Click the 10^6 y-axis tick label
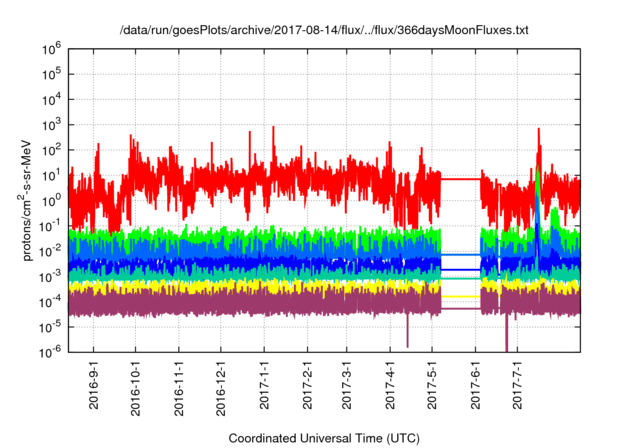 (51, 50)
